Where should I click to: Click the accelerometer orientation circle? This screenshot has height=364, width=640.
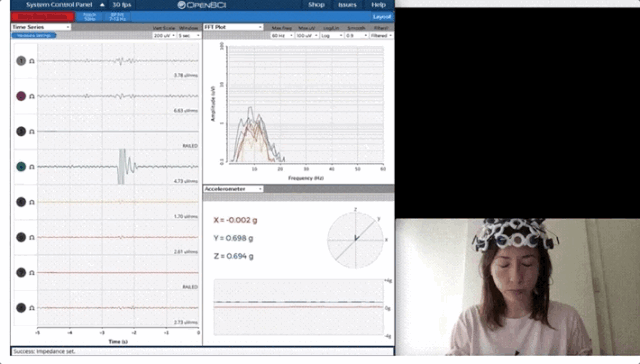click(356, 240)
